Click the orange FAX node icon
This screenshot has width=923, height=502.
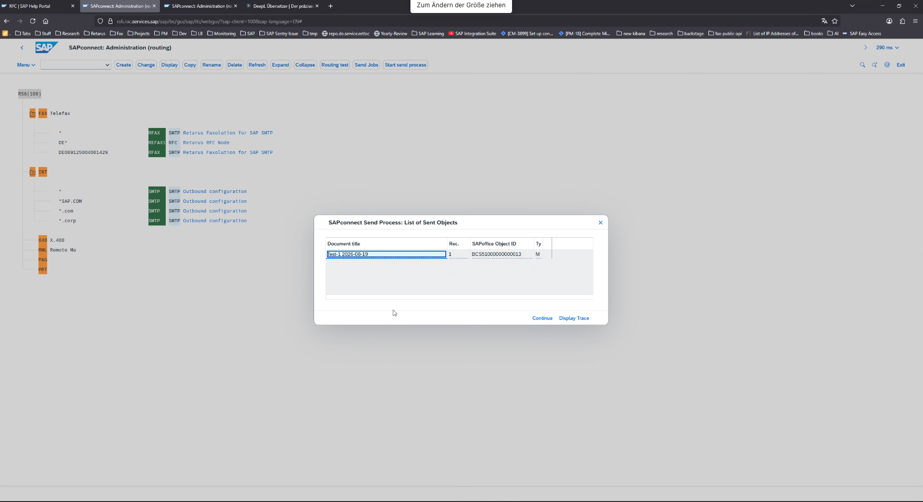42,113
